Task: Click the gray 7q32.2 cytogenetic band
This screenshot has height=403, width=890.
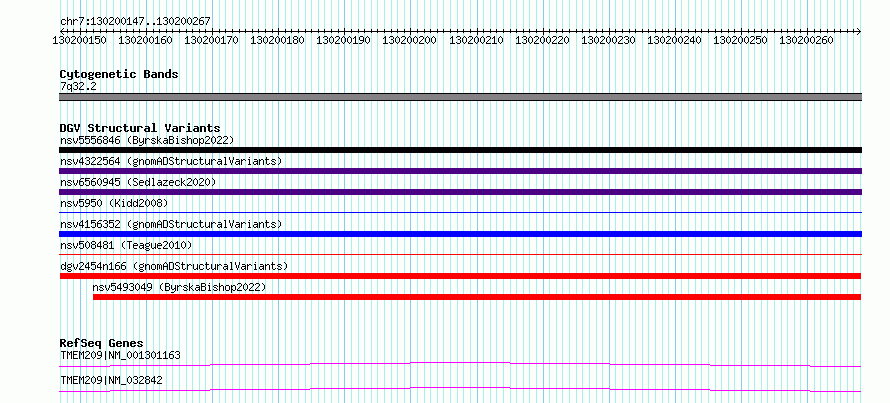Action: (x=460, y=97)
